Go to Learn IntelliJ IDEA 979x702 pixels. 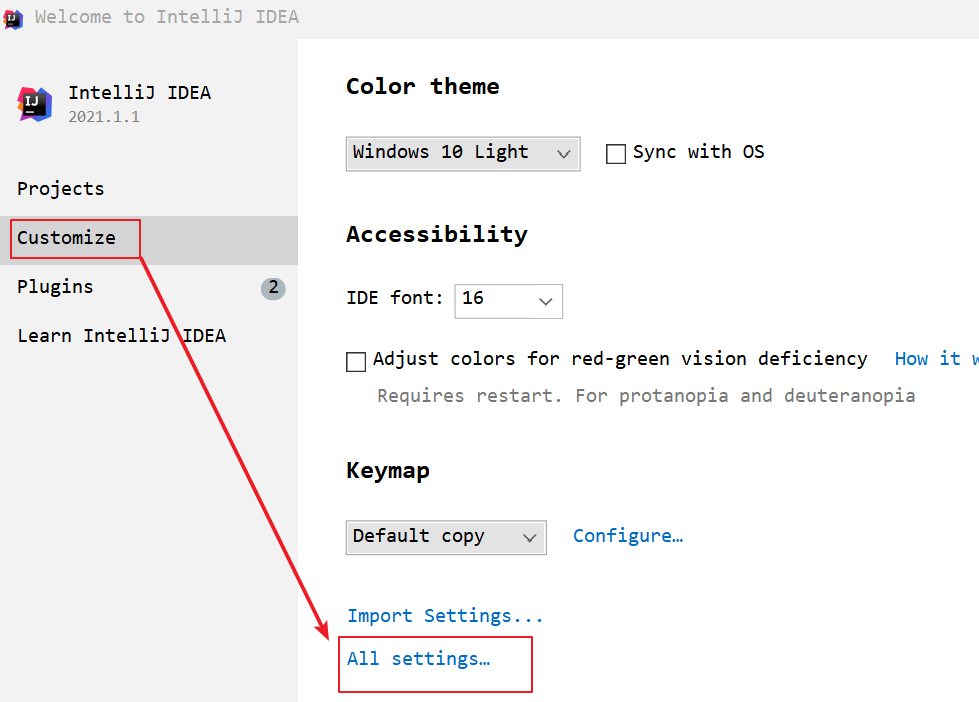point(121,336)
